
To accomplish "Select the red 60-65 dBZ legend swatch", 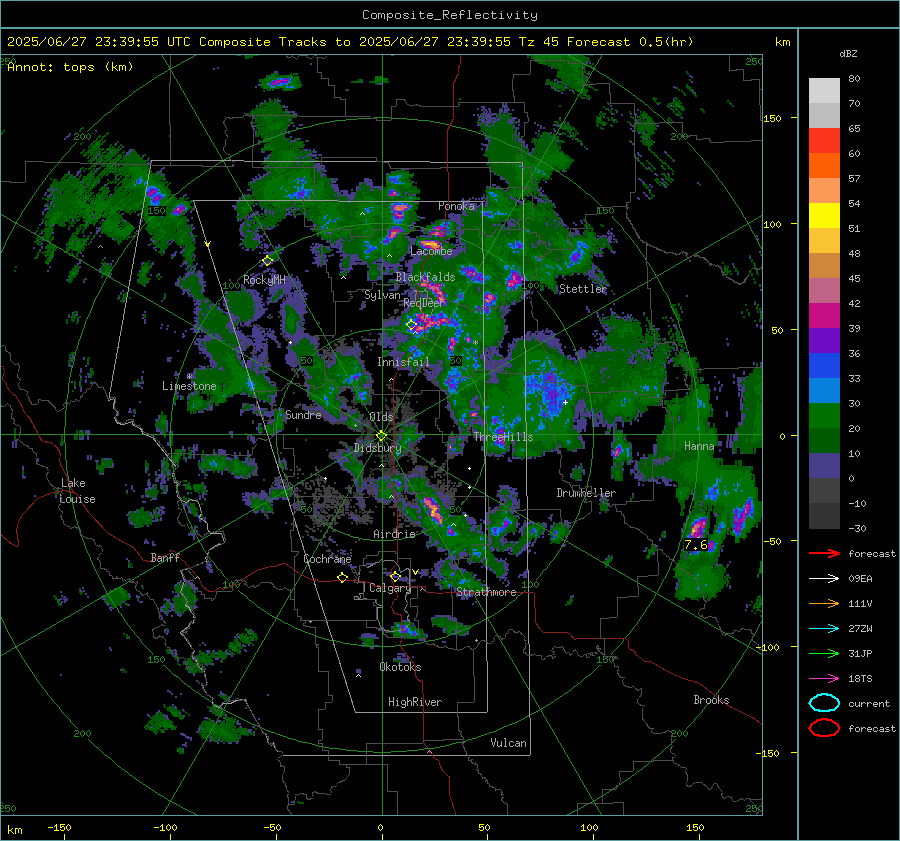I will point(824,141).
